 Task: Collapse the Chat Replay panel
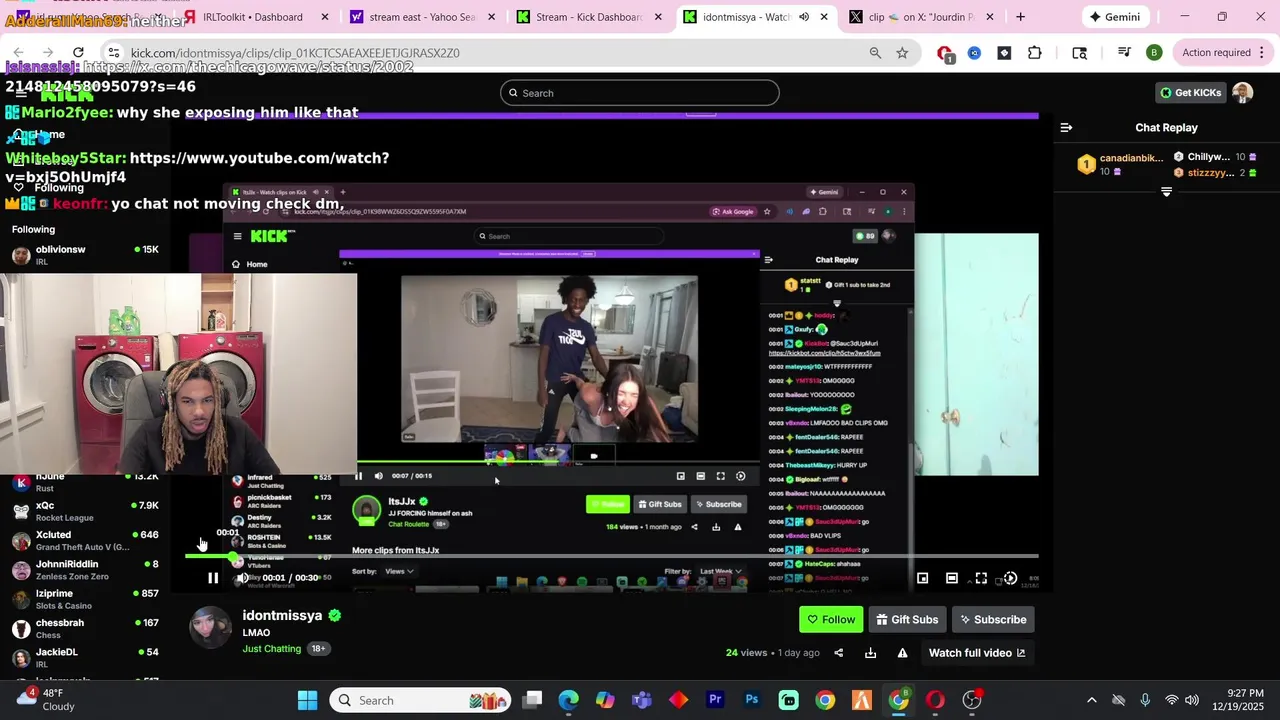click(1066, 127)
